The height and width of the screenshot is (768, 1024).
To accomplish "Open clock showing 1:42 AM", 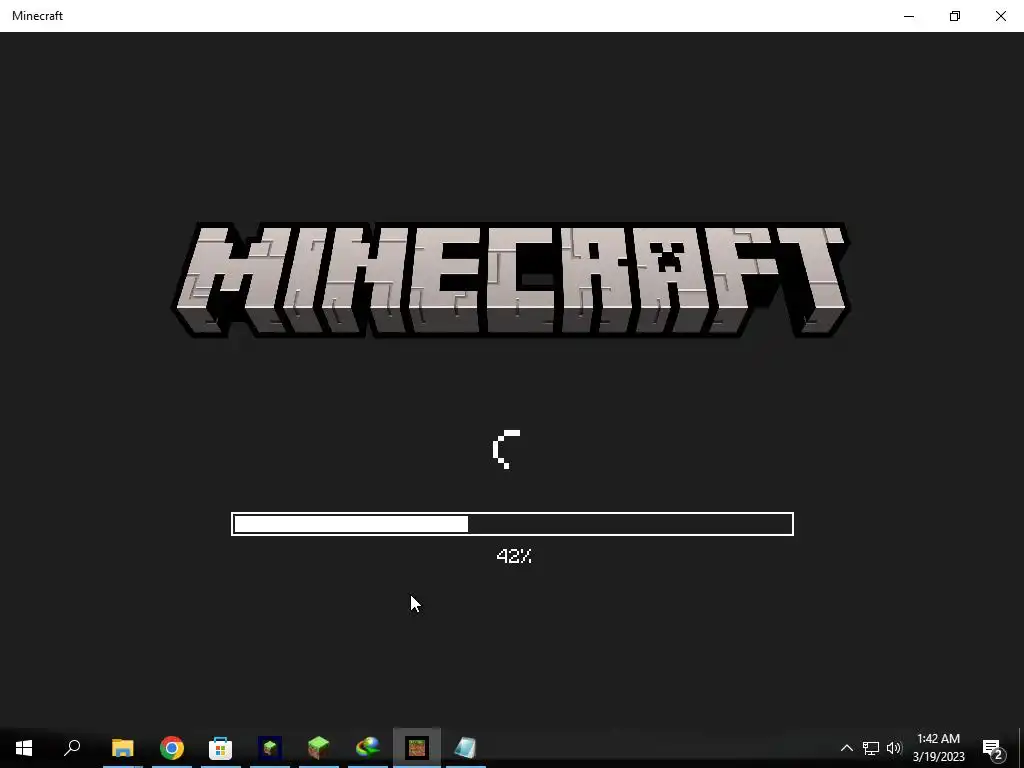I will coord(938,739).
